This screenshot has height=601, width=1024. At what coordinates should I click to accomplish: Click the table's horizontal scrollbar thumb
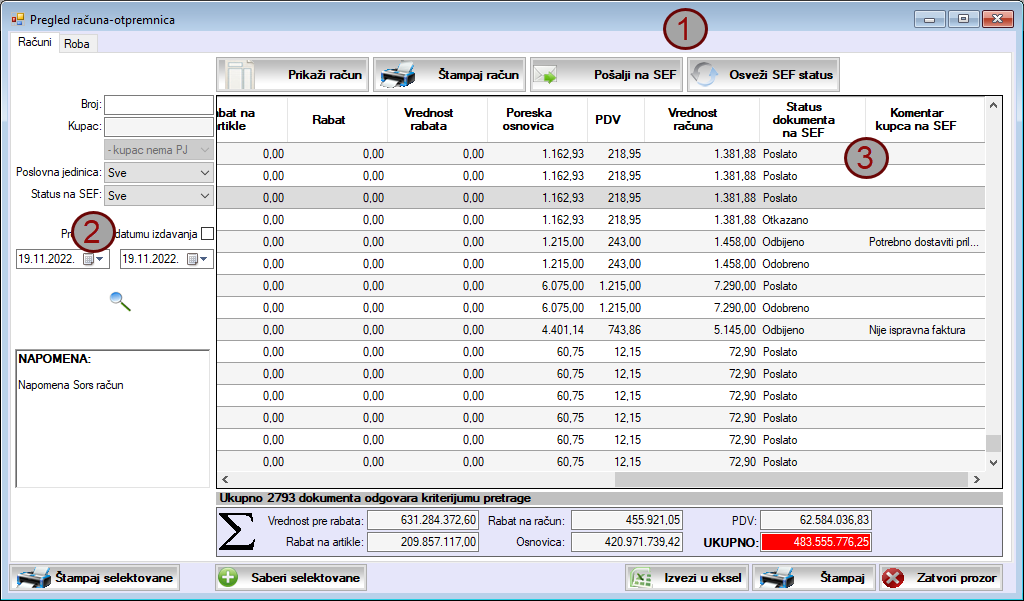tap(791, 479)
